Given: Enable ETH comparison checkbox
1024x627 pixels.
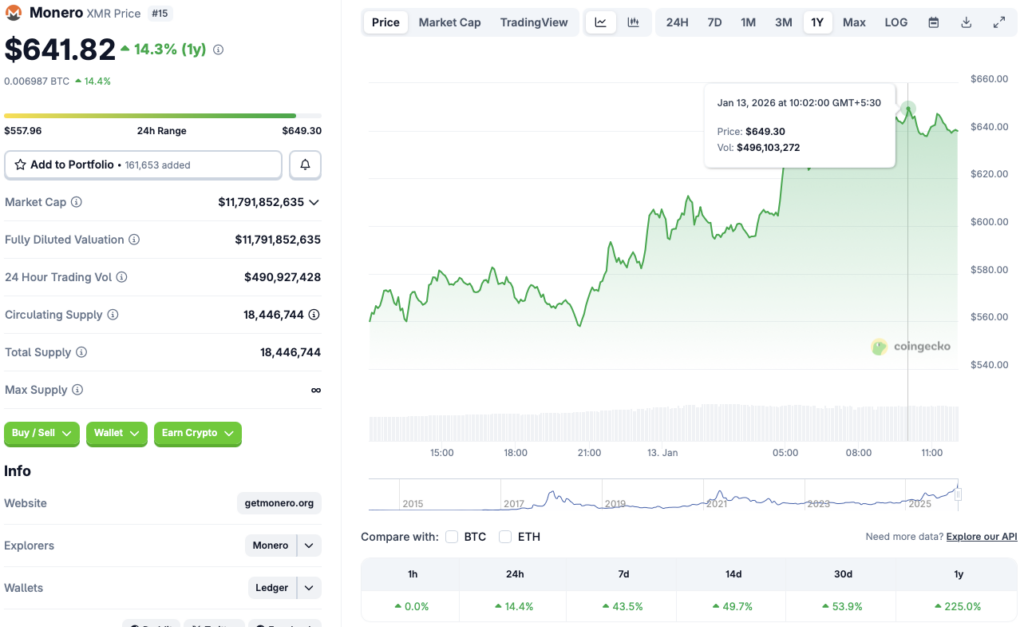Looking at the screenshot, I should tap(505, 536).
